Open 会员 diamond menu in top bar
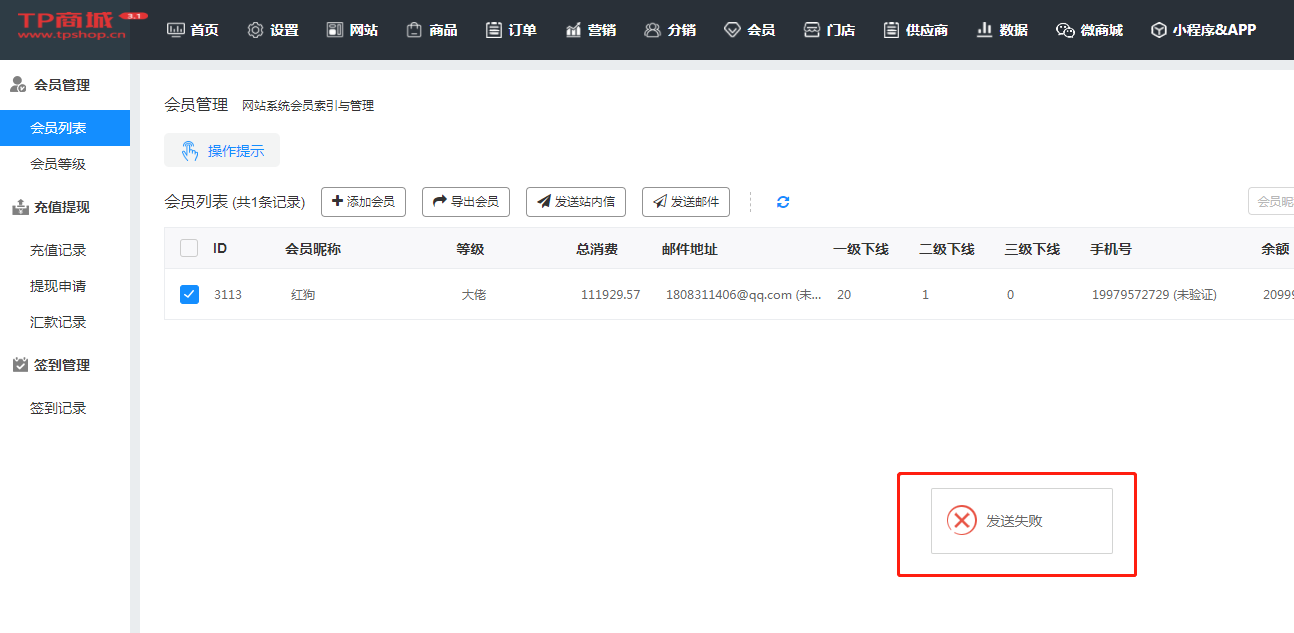This screenshot has width=1294, height=633. (749, 30)
